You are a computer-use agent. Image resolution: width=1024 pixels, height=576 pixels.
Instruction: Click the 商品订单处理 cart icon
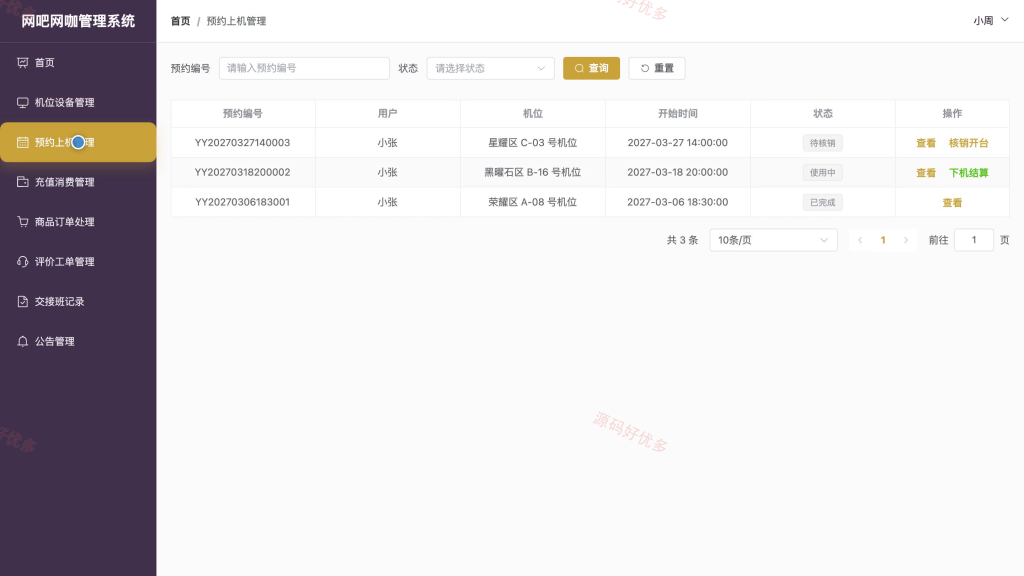(22, 222)
